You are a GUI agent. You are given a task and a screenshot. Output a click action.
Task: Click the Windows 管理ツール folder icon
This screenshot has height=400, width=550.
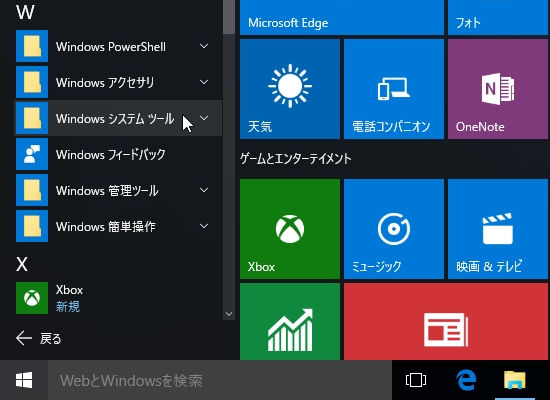[32, 190]
